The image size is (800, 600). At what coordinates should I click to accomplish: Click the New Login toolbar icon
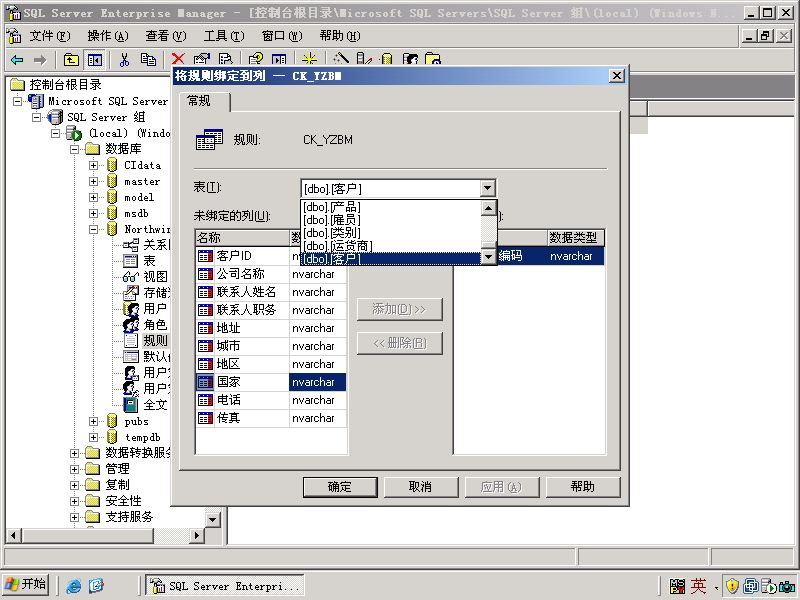[410, 59]
